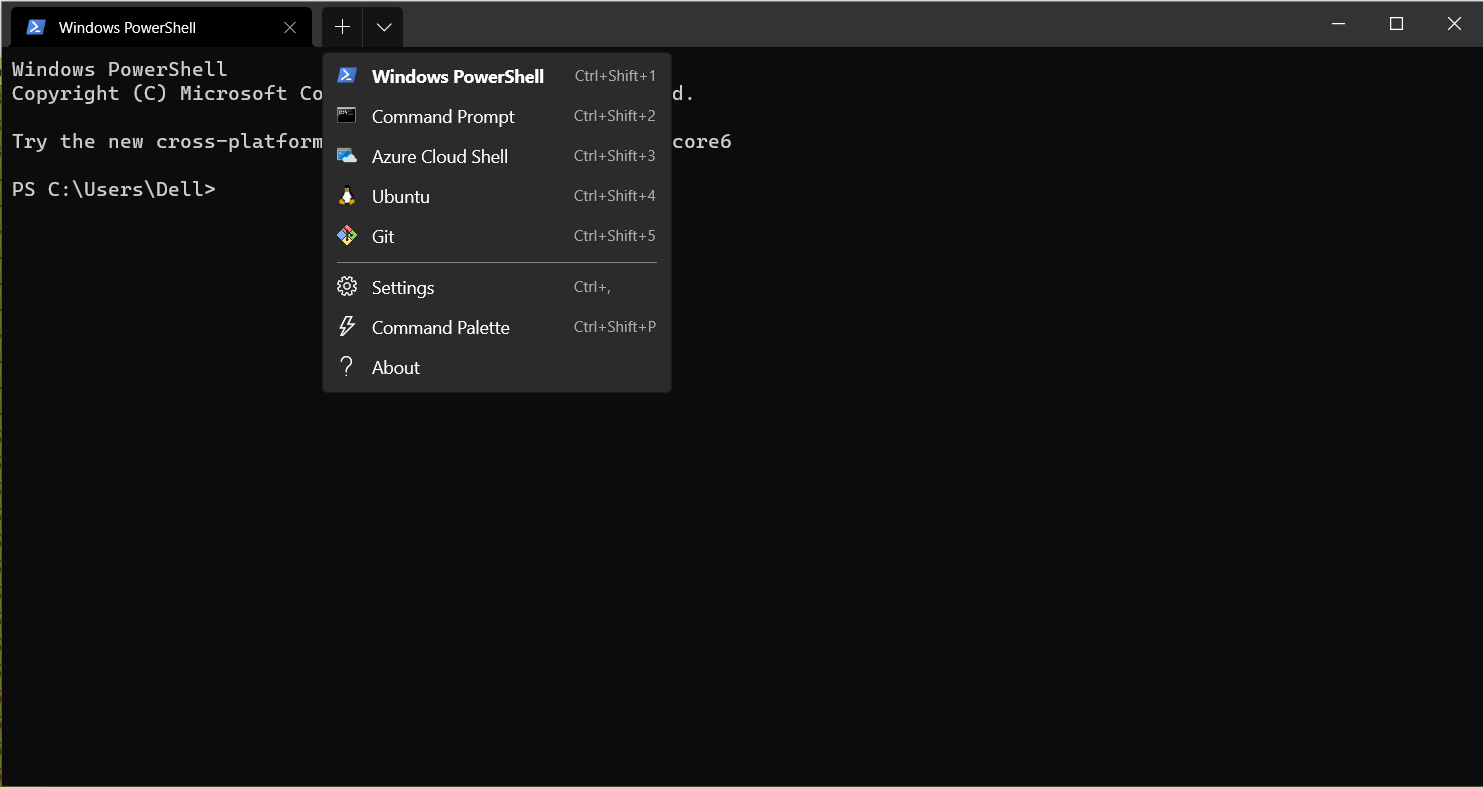Screen dimensions: 1483x787
Task: Open Command Prompt from its icon
Action: [x=347, y=115]
